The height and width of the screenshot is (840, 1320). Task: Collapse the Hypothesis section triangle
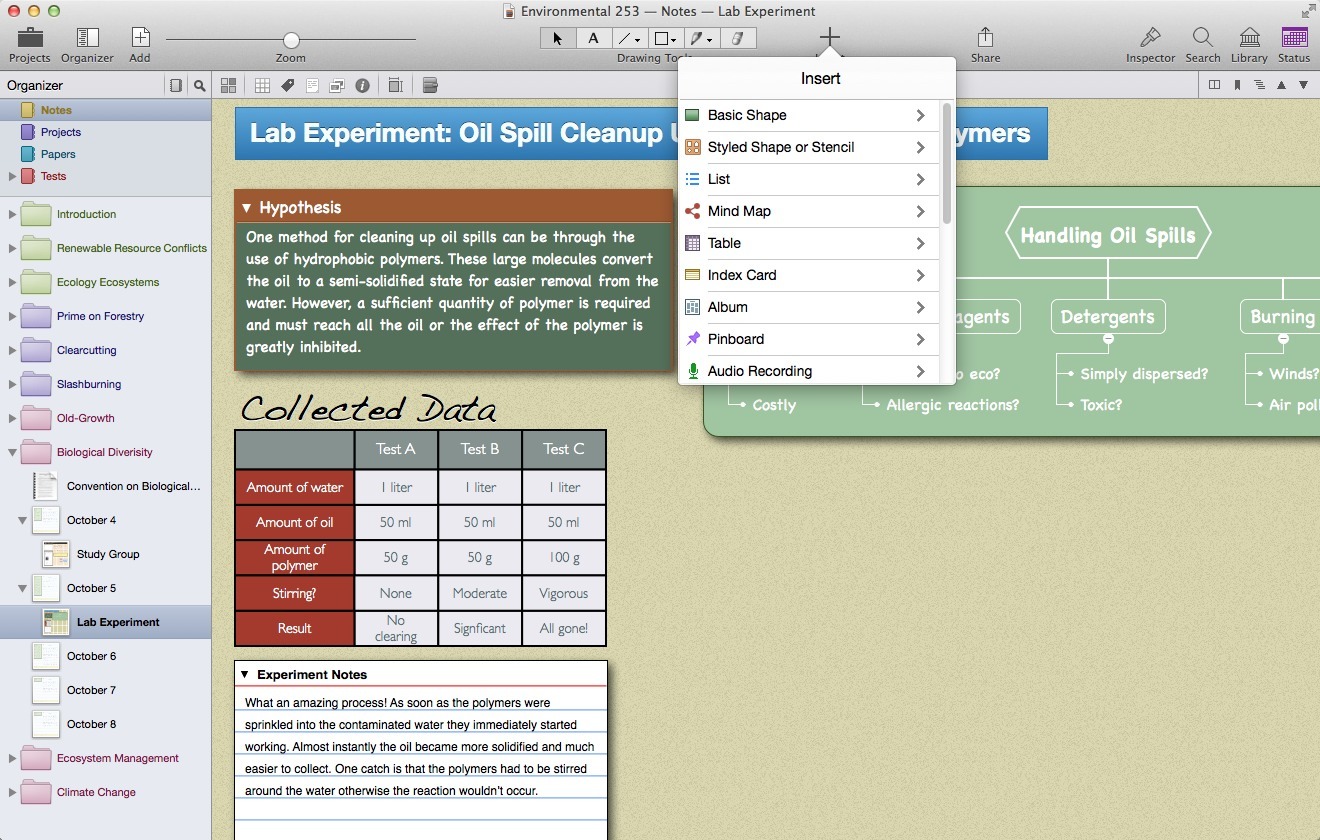tap(246, 208)
